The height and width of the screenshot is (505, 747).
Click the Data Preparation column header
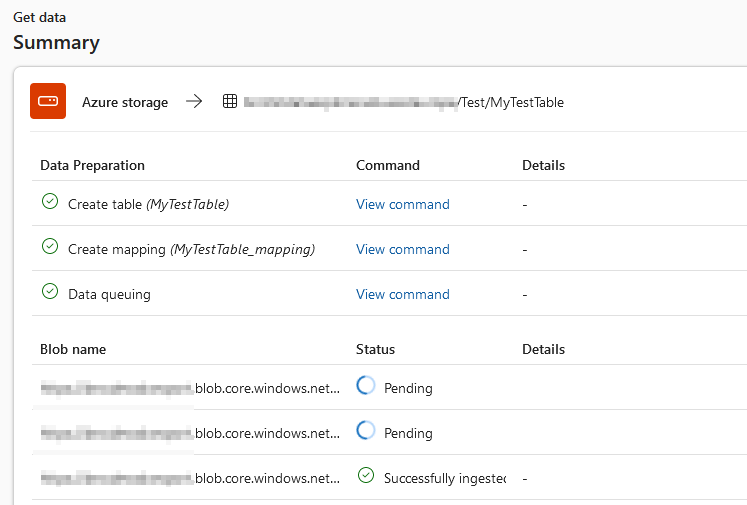coord(92,165)
